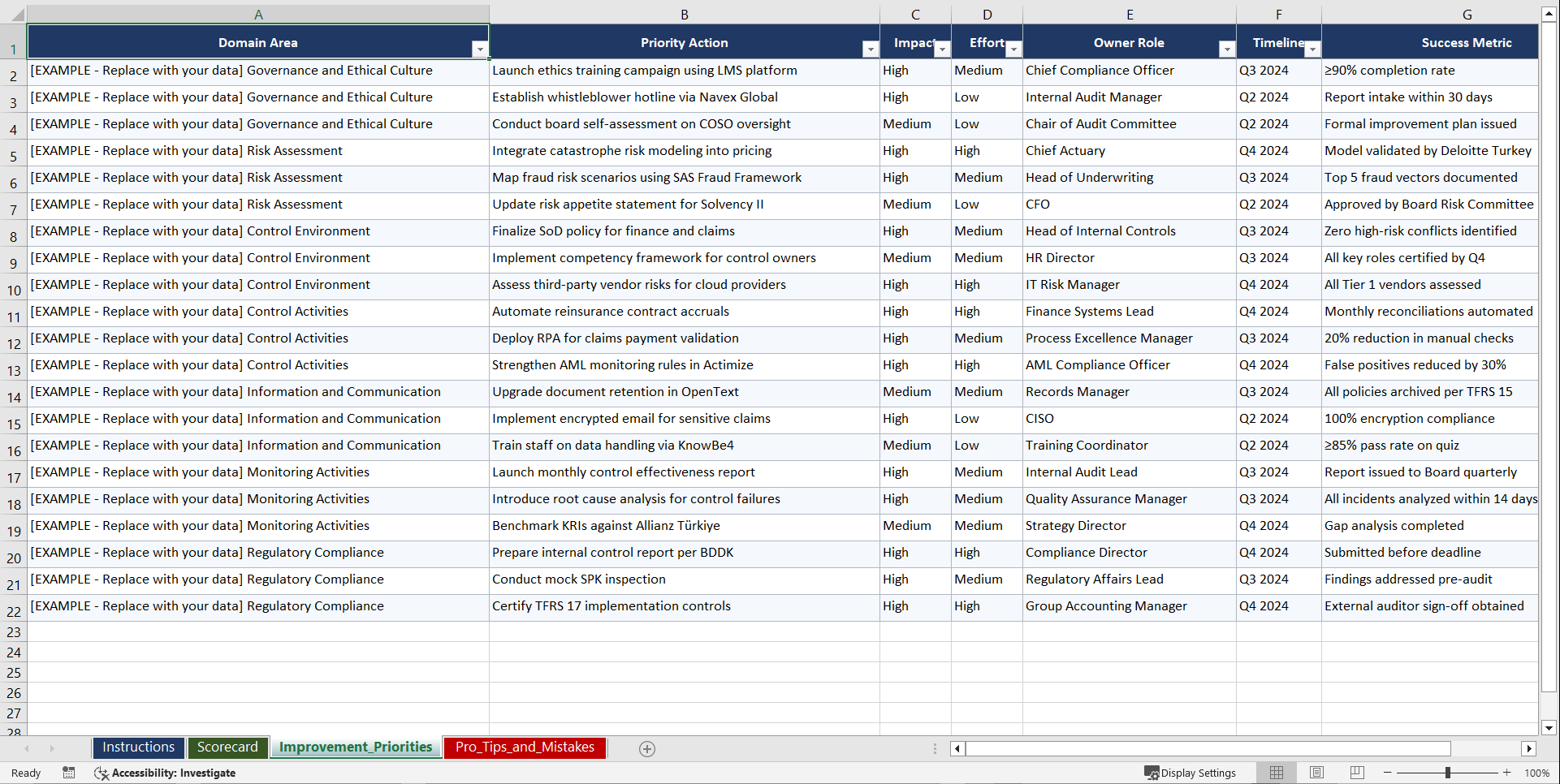1560x784 pixels.
Task: Click the vertical scrollbar down arrow
Action: click(1549, 728)
